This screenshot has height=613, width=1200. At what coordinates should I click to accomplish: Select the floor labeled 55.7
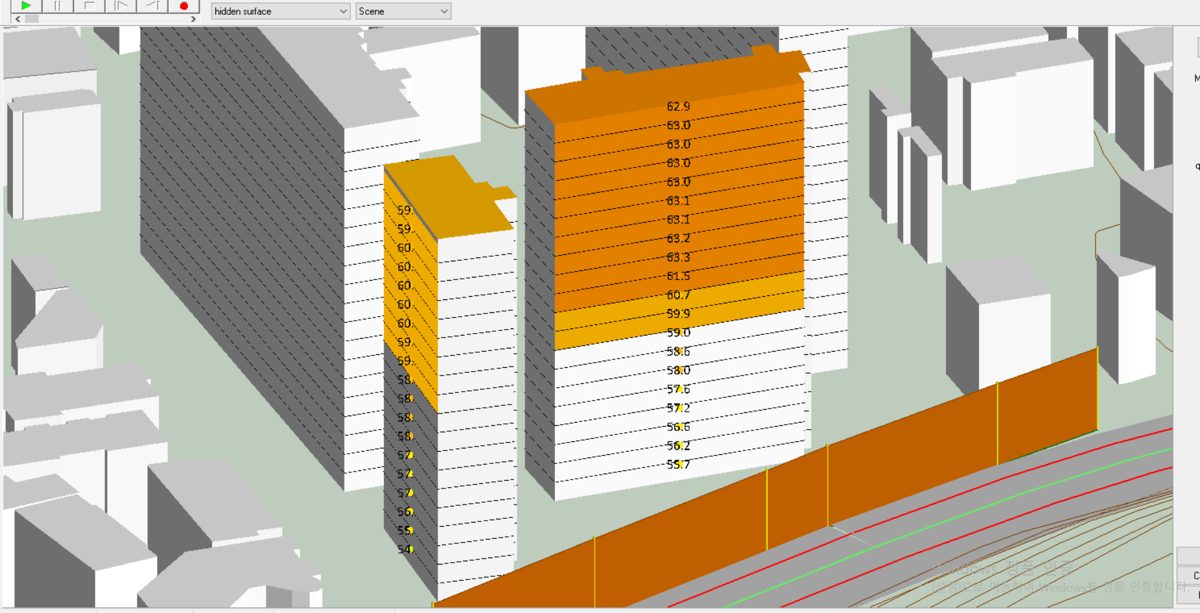click(678, 465)
